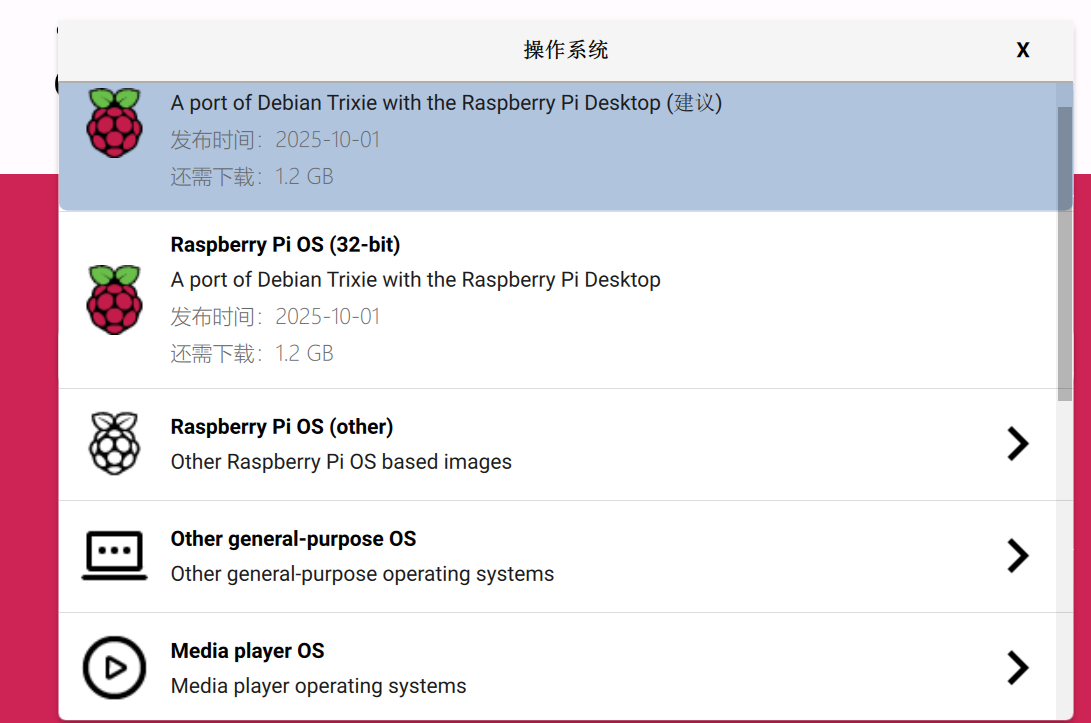Click the raspberry icon for Raspberry Pi OS (32-bit)
Viewport: 1091px width, 723px height.
click(x=114, y=300)
